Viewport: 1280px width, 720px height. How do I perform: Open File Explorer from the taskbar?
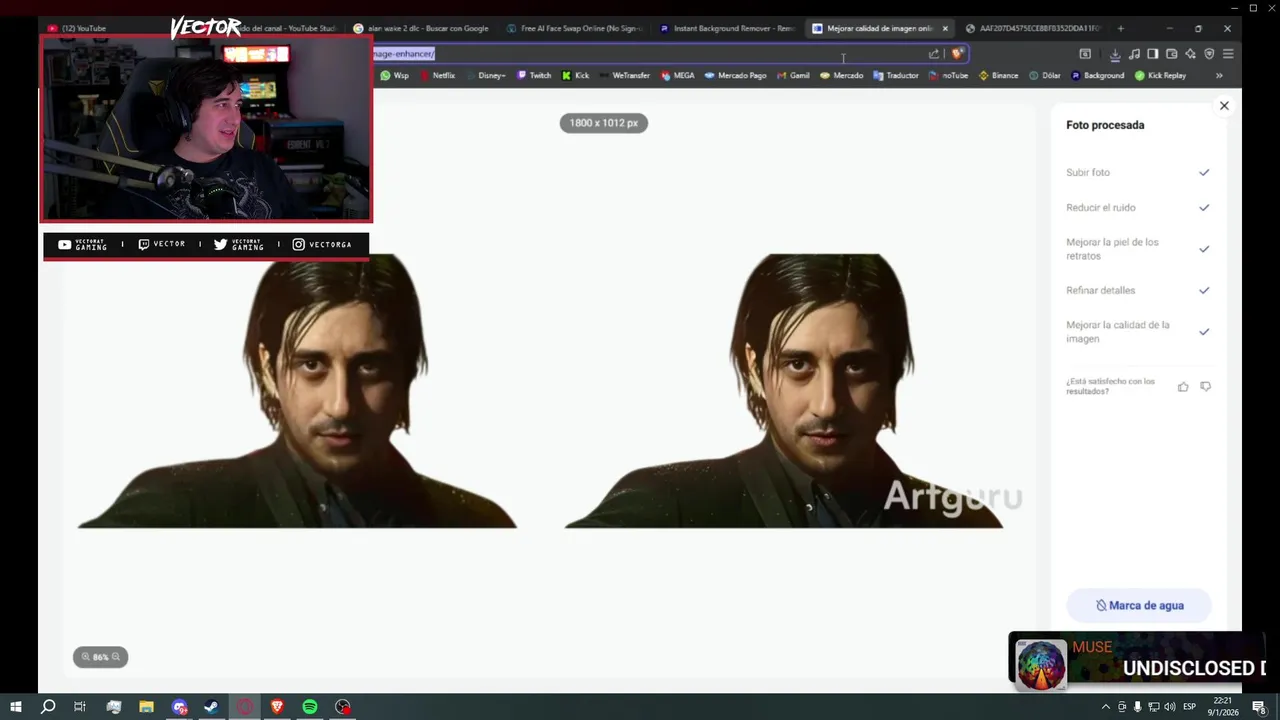point(146,707)
